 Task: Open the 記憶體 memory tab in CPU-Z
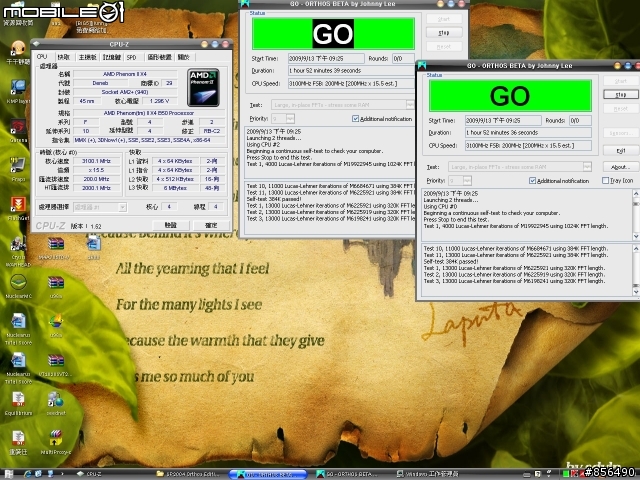[x=112, y=57]
